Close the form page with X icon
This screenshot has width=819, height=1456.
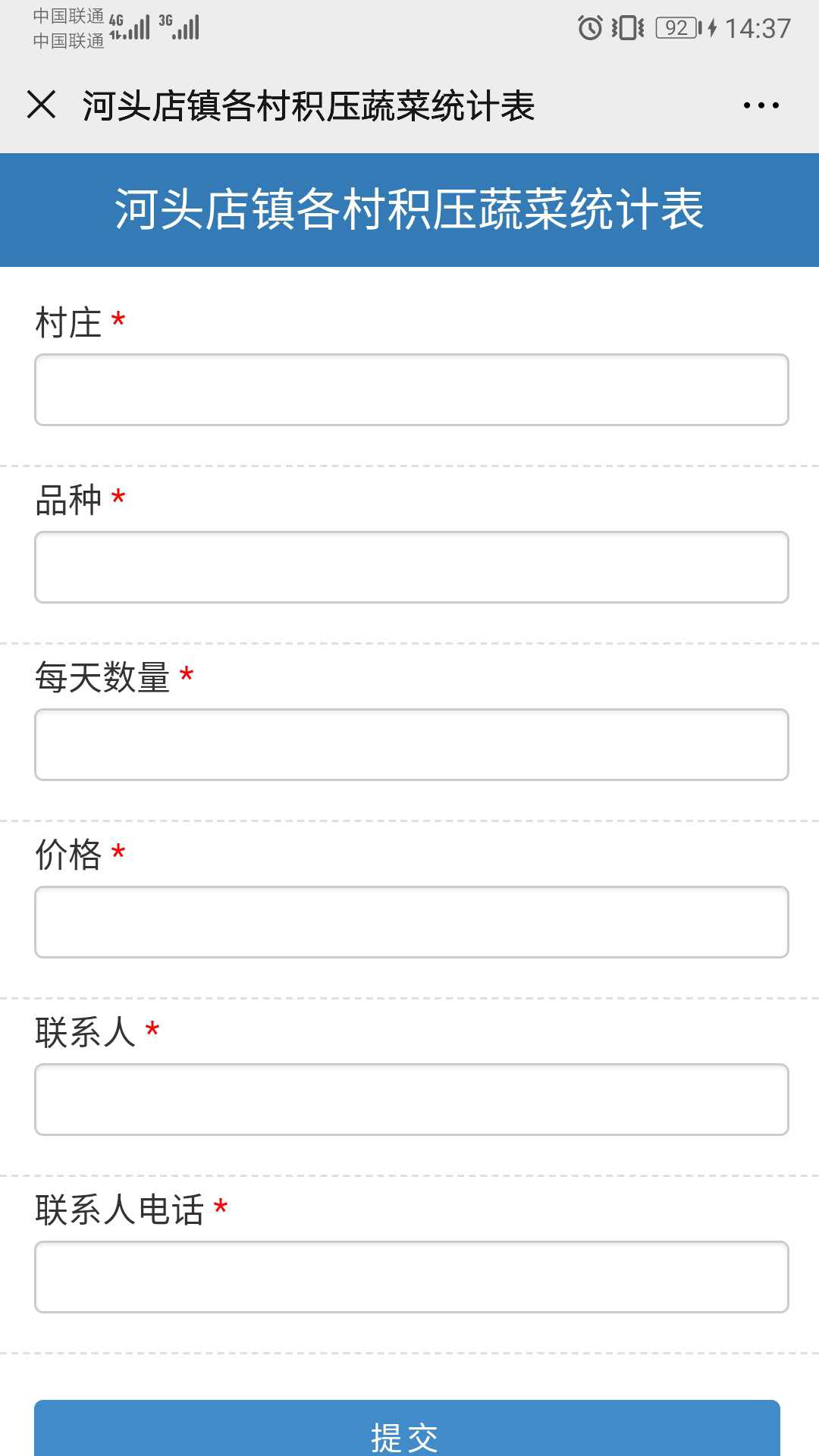pos(42,105)
